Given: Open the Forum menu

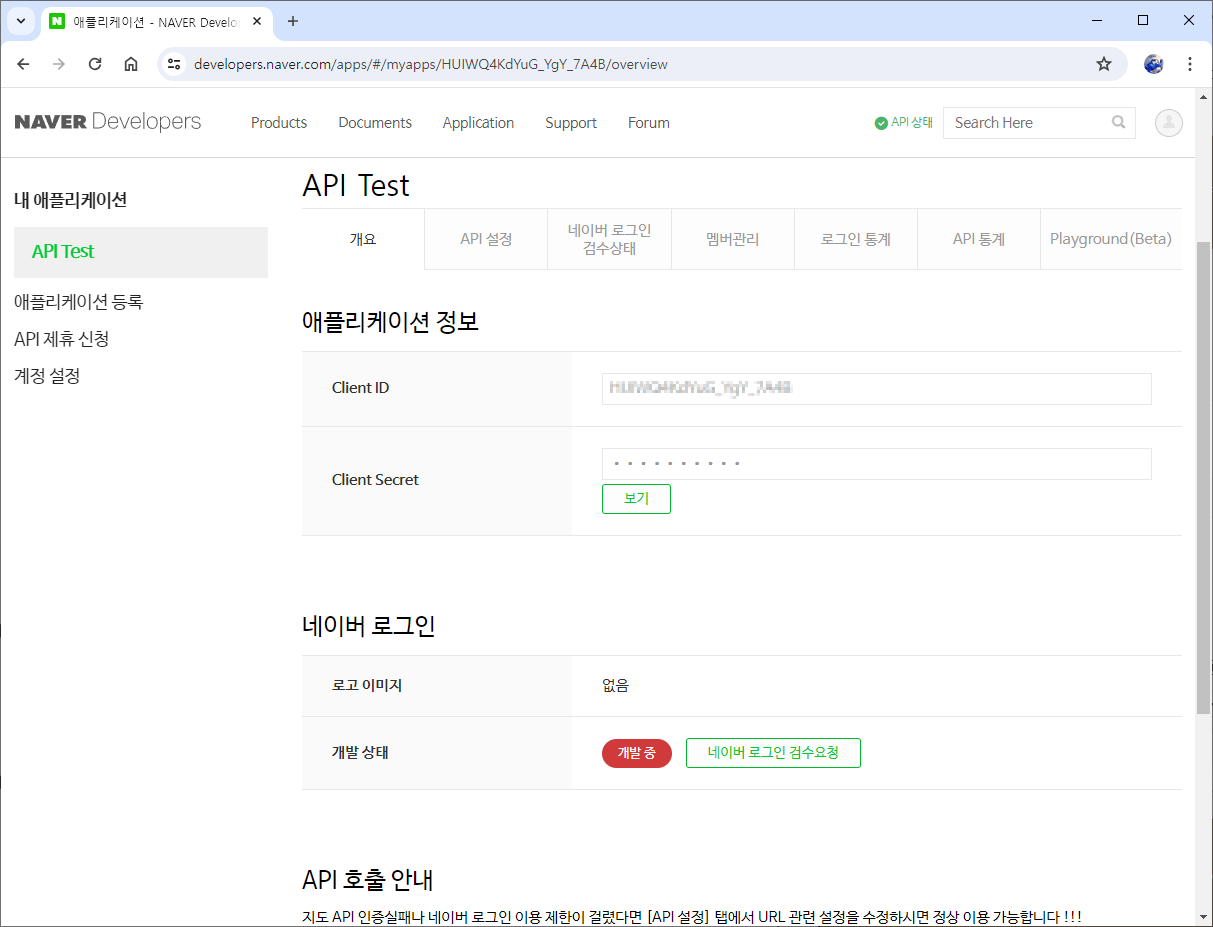Looking at the screenshot, I should pyautogui.click(x=649, y=123).
